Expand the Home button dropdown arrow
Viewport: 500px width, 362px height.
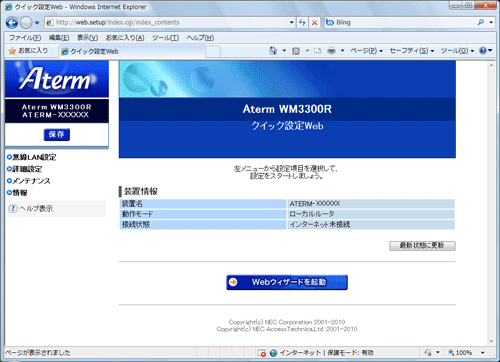(x=284, y=51)
